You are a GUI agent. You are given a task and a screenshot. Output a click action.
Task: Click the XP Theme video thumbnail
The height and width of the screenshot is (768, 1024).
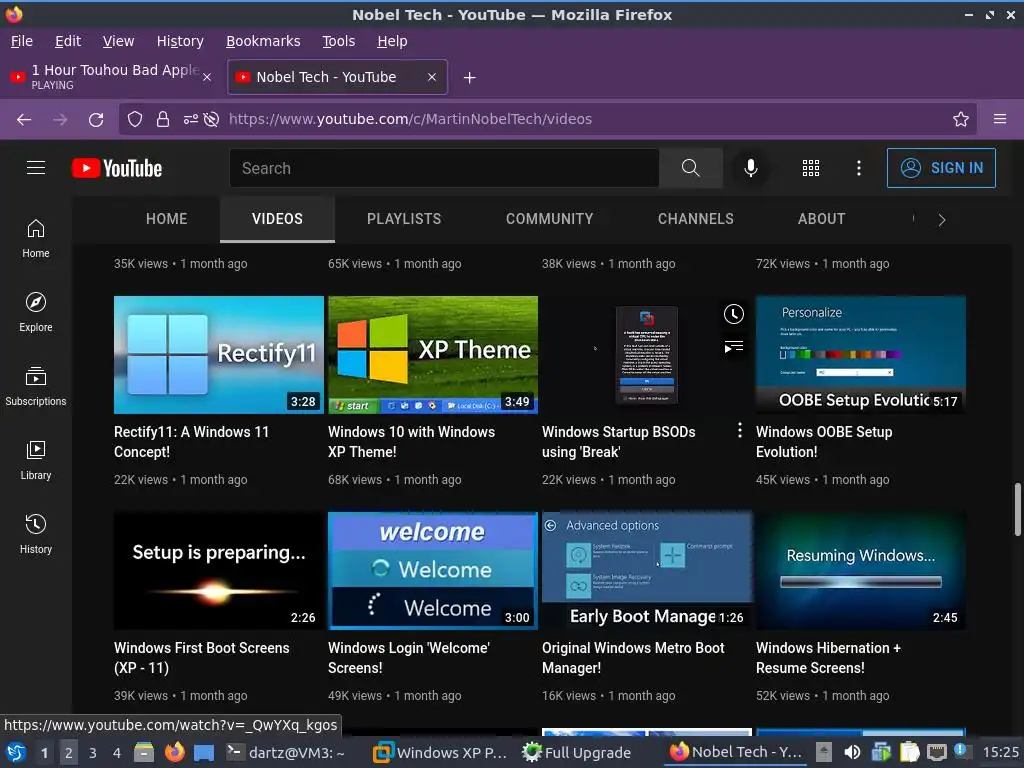coord(433,355)
